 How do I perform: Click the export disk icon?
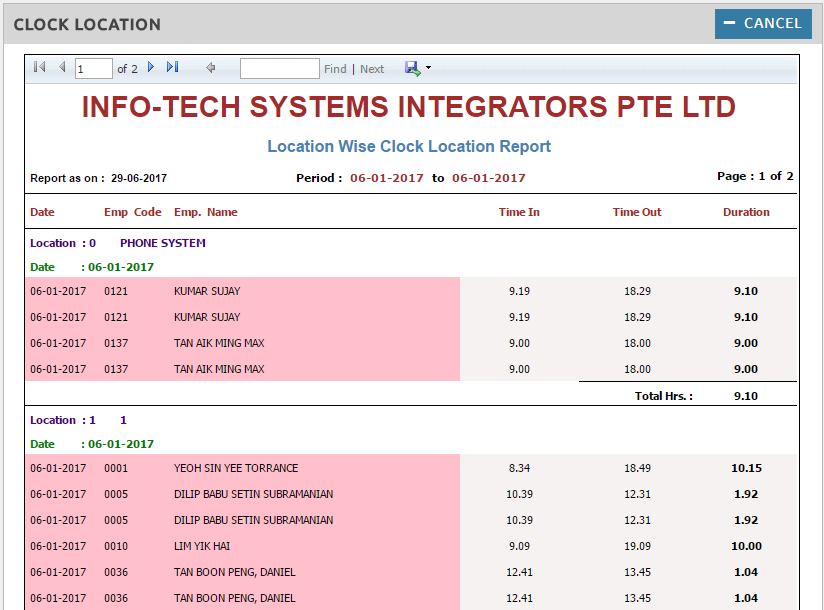412,68
